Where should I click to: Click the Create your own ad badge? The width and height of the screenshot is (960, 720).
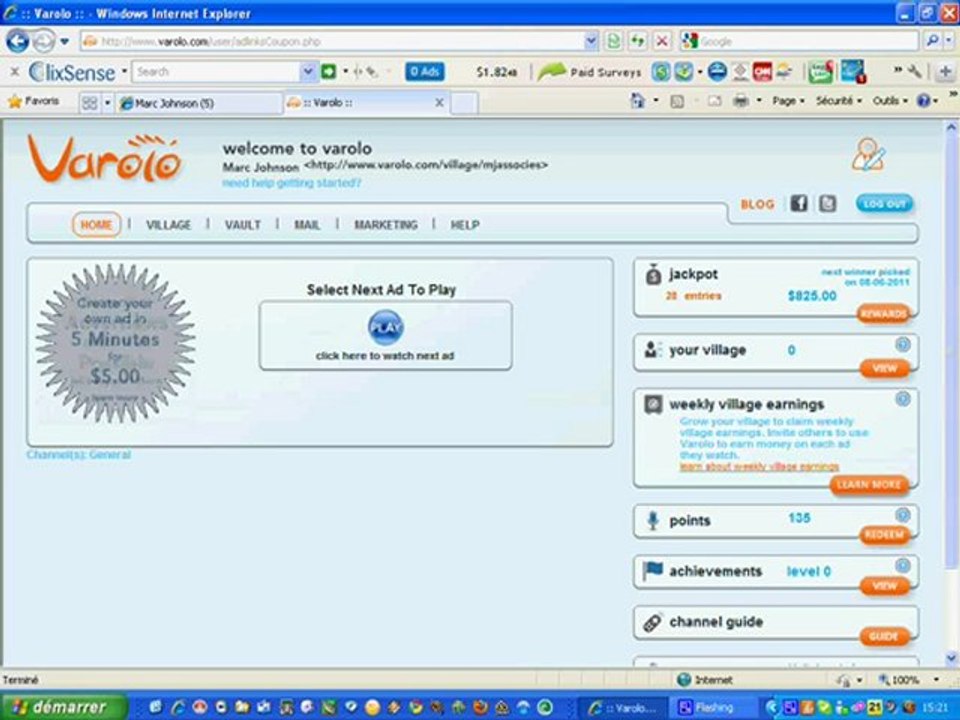pos(115,343)
